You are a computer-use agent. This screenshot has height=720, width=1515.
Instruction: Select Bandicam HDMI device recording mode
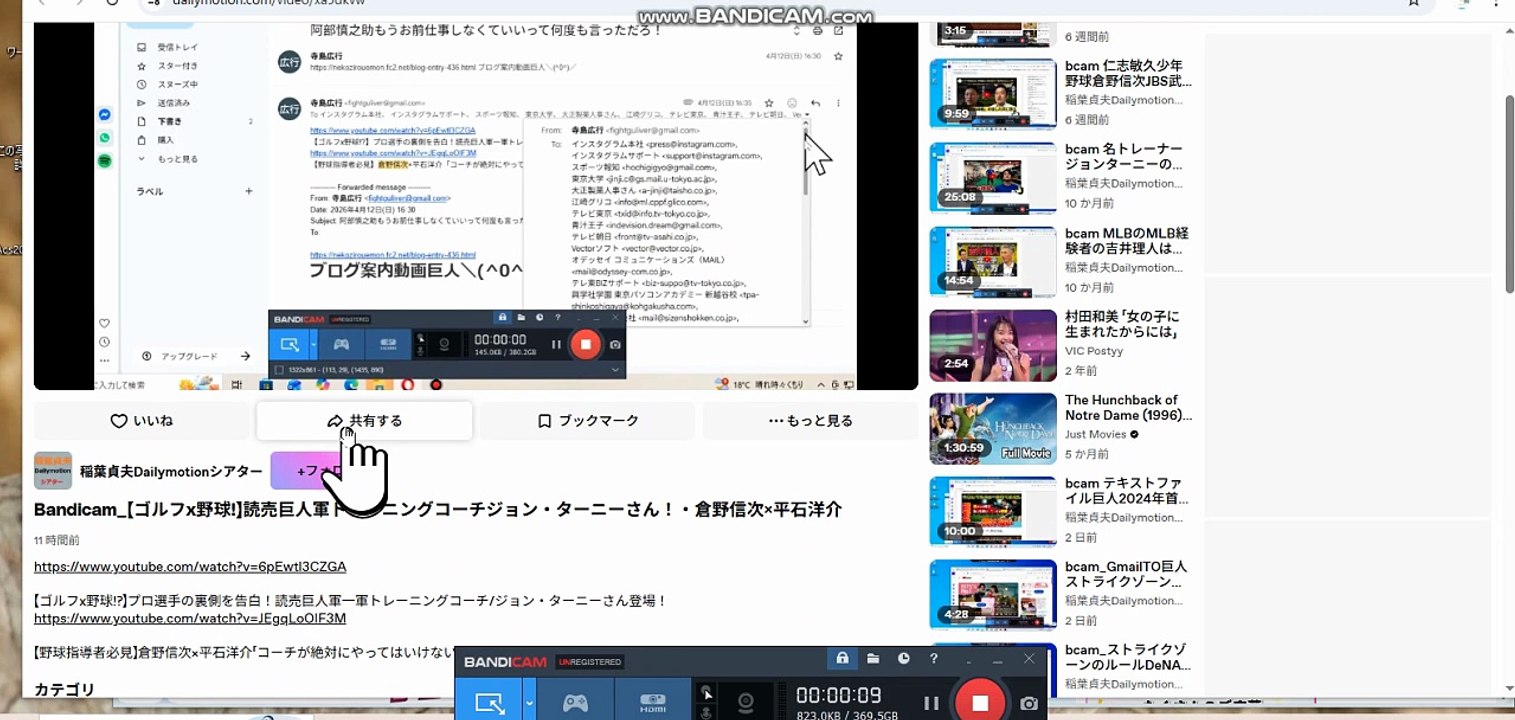tap(652, 702)
